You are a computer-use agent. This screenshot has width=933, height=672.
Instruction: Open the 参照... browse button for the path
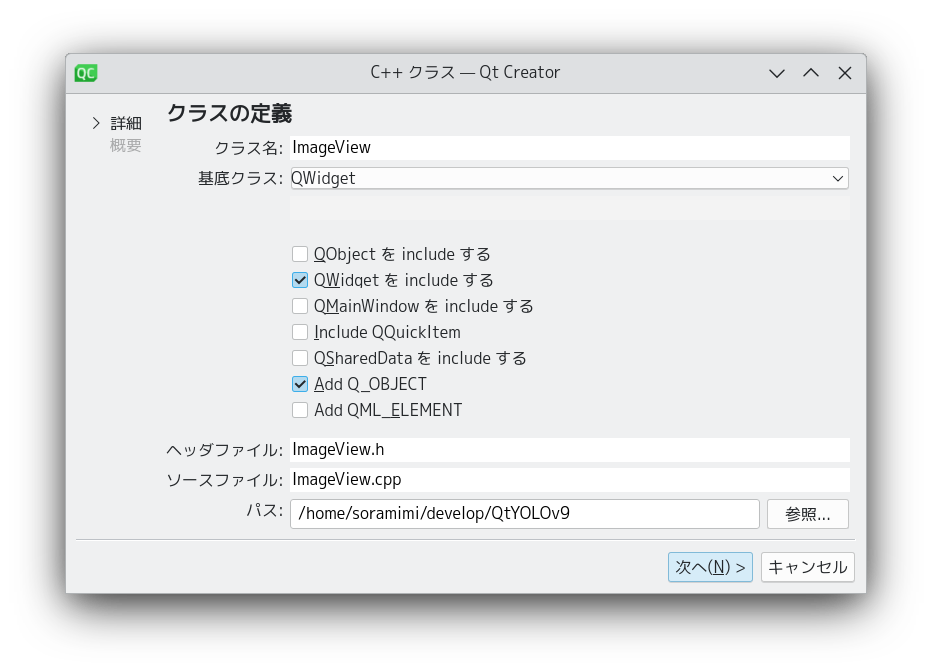tap(807, 514)
